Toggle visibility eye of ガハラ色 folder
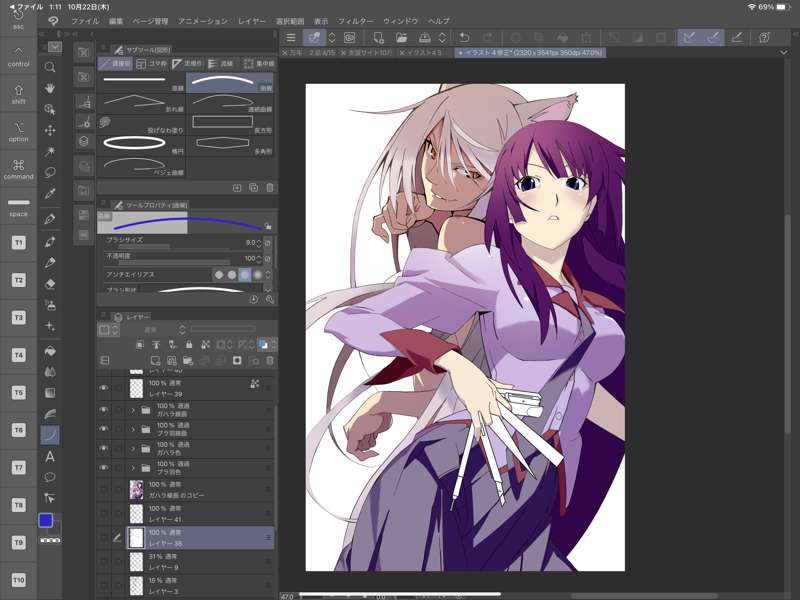This screenshot has width=800, height=600. [104, 448]
